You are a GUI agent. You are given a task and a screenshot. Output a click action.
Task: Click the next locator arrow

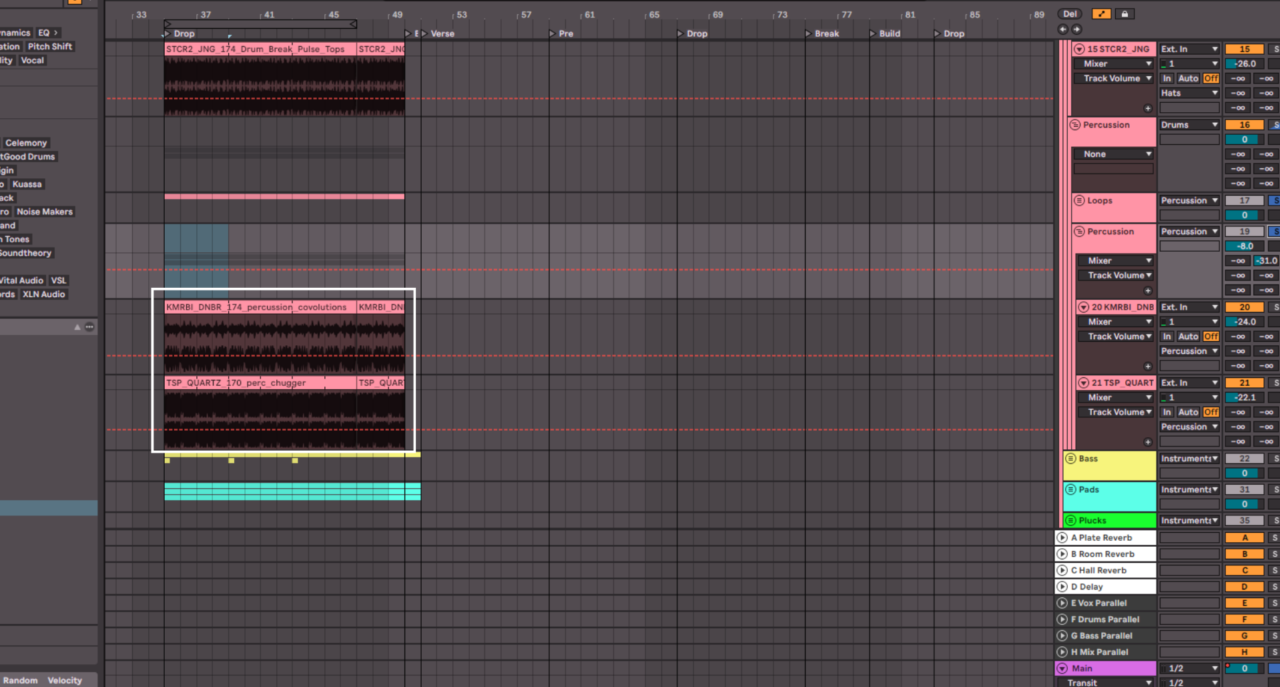[x=1076, y=29]
